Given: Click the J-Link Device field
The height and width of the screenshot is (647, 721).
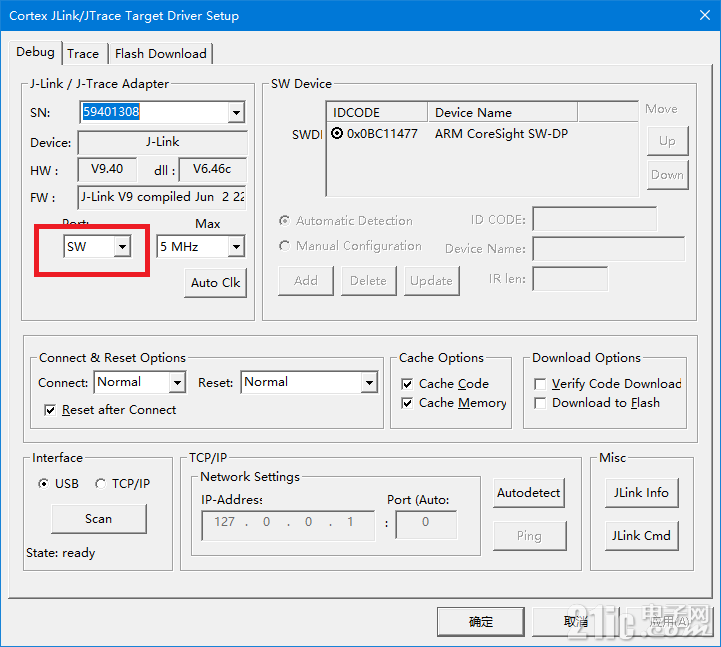Looking at the screenshot, I should point(162,142).
